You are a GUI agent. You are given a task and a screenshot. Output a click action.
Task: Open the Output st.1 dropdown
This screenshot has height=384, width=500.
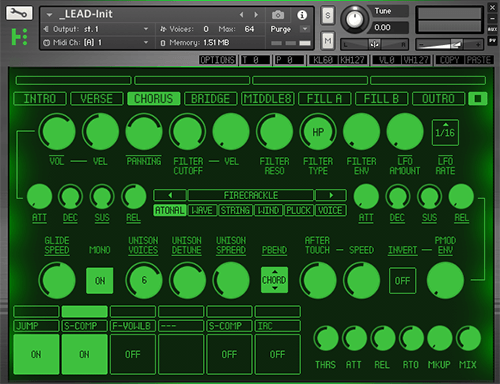click(x=146, y=29)
